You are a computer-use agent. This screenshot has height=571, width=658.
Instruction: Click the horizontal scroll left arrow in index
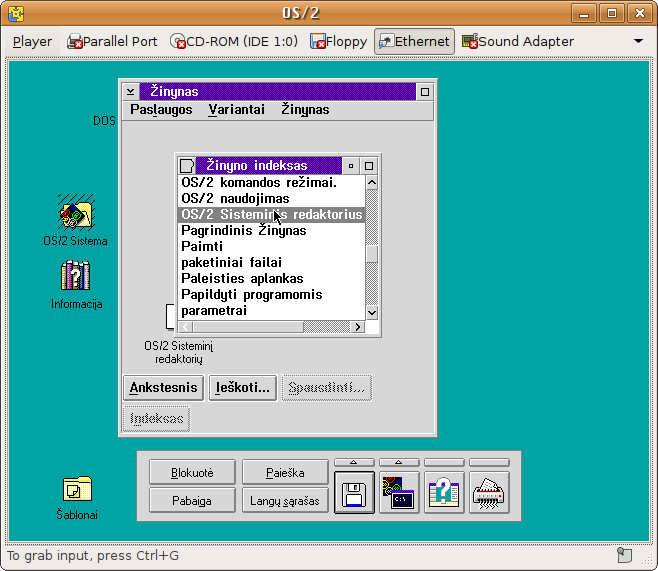[185, 327]
